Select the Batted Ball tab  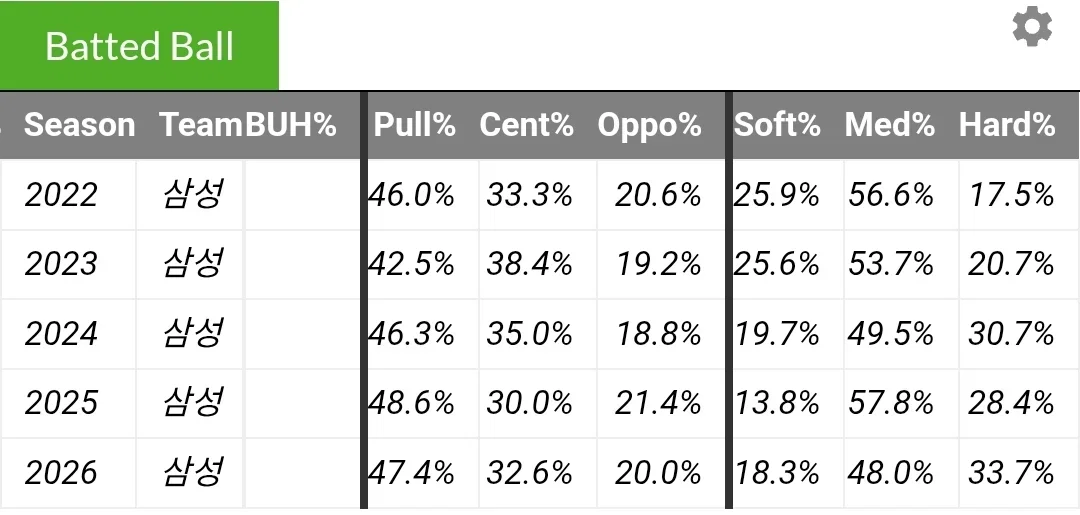click(139, 45)
